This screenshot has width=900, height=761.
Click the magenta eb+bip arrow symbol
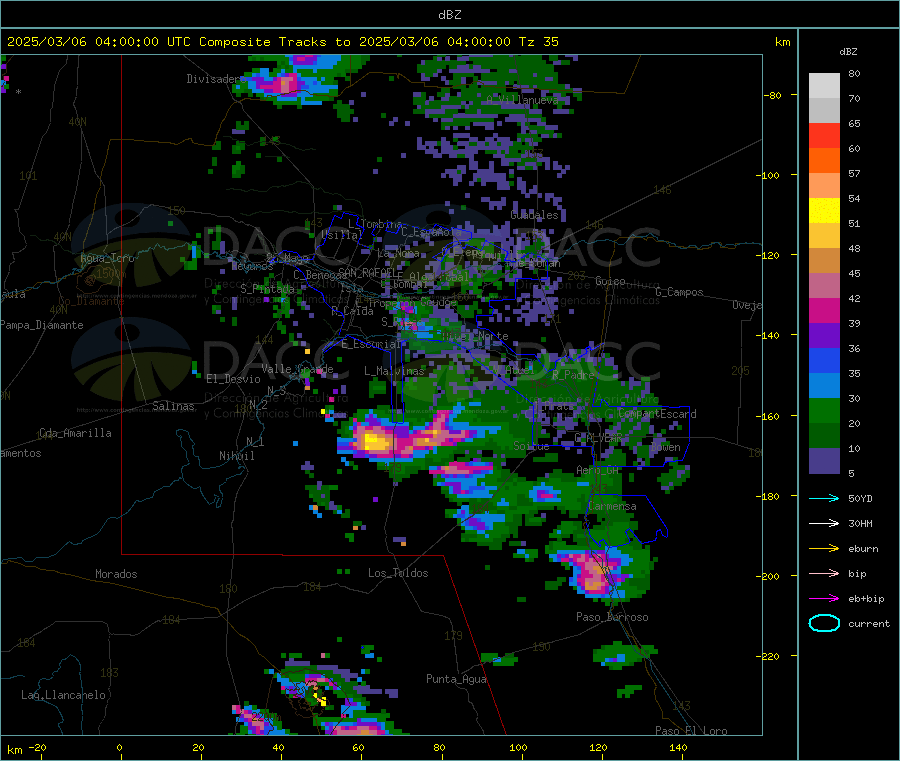pos(824,599)
